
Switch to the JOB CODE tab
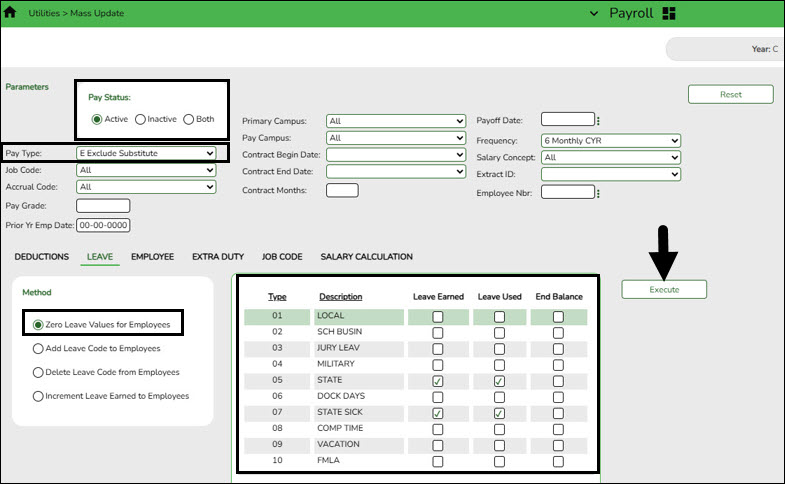(282, 257)
